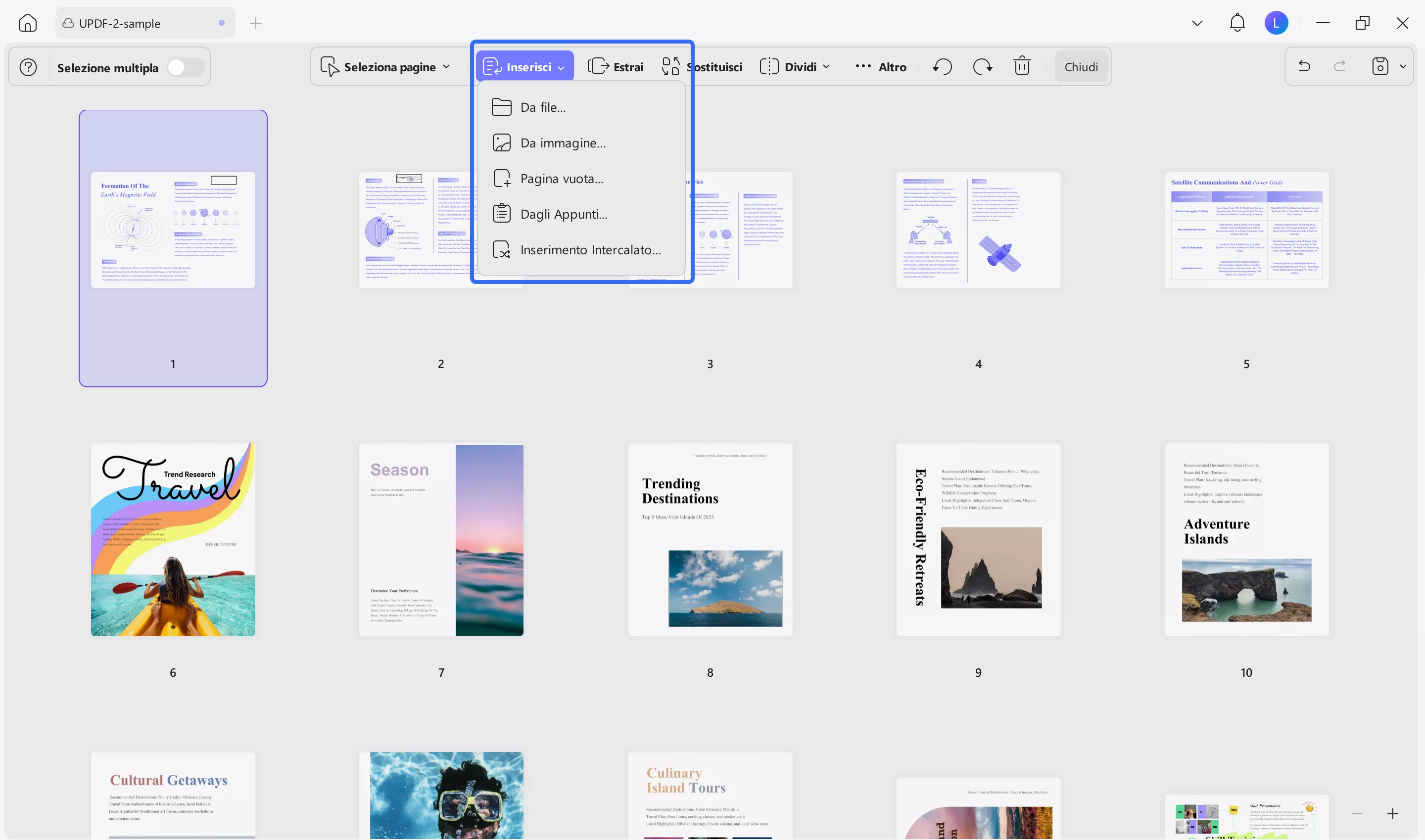The width and height of the screenshot is (1425, 840).
Task: Save the document with the save icon
Action: coord(1379,66)
